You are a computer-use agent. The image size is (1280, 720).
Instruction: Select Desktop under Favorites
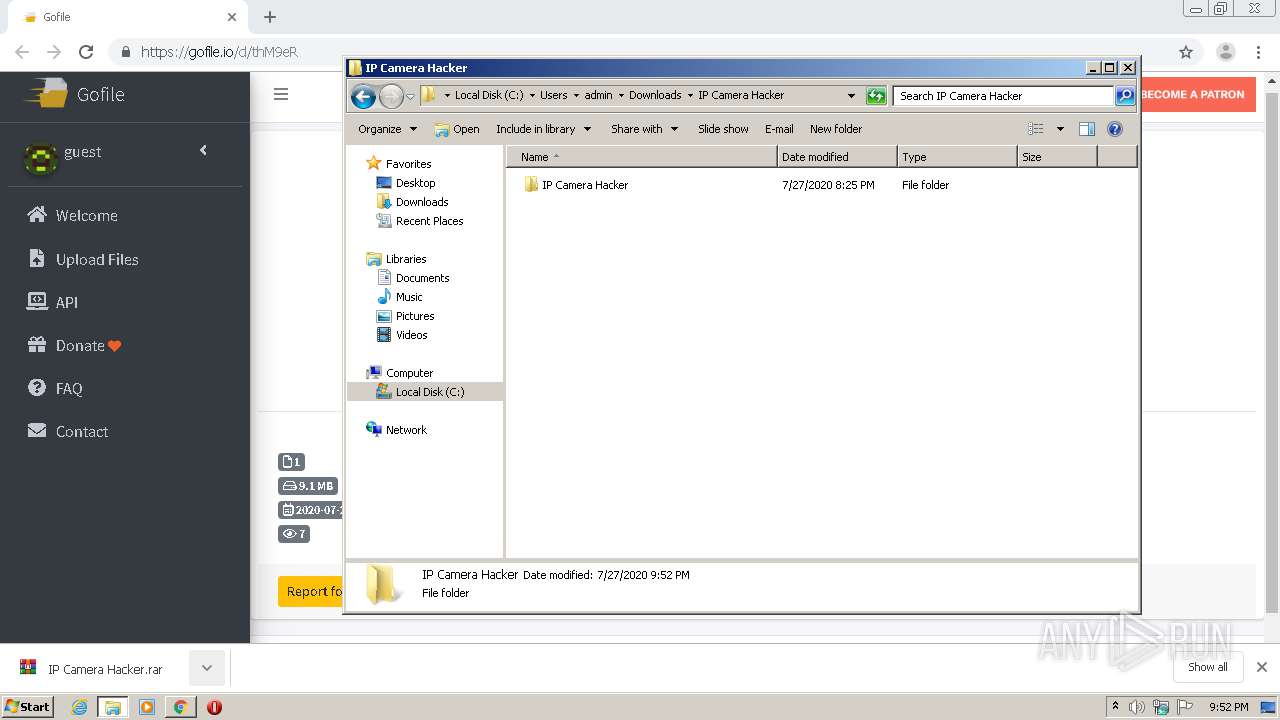[406, 183]
